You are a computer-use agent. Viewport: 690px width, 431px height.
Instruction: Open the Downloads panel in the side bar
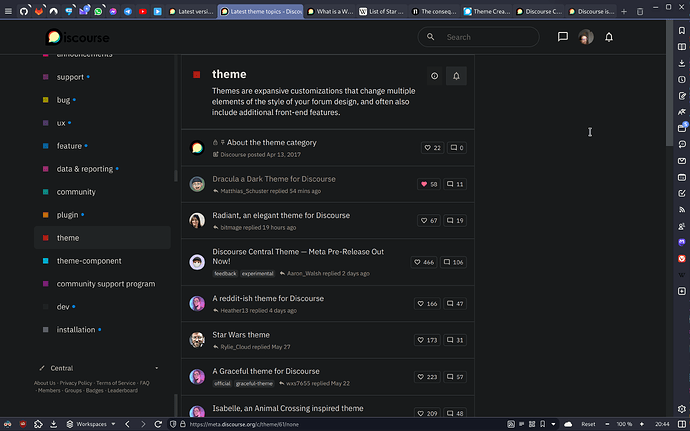[682, 63]
